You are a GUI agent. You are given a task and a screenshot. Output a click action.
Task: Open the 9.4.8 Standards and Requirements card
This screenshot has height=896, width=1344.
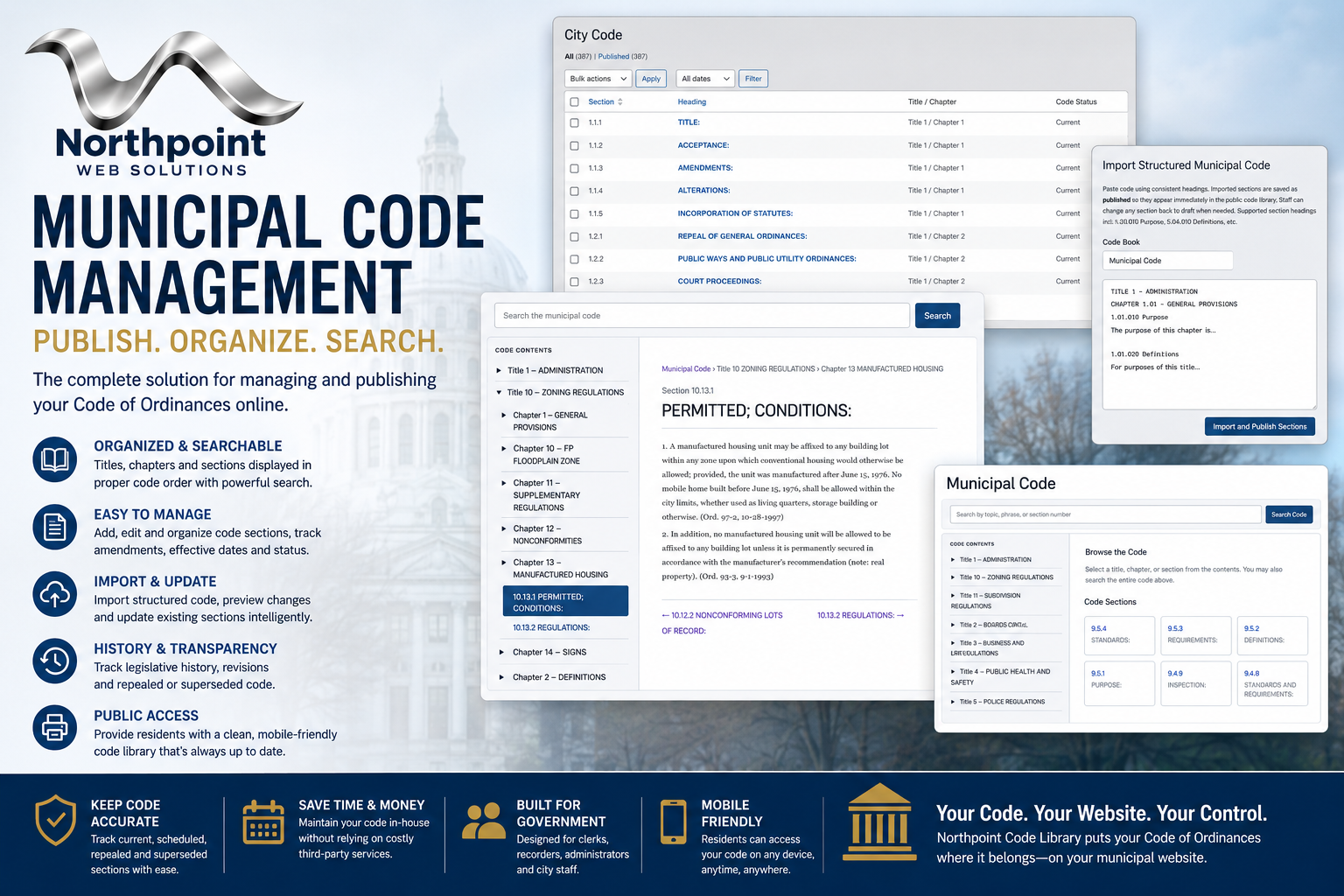(x=1272, y=683)
